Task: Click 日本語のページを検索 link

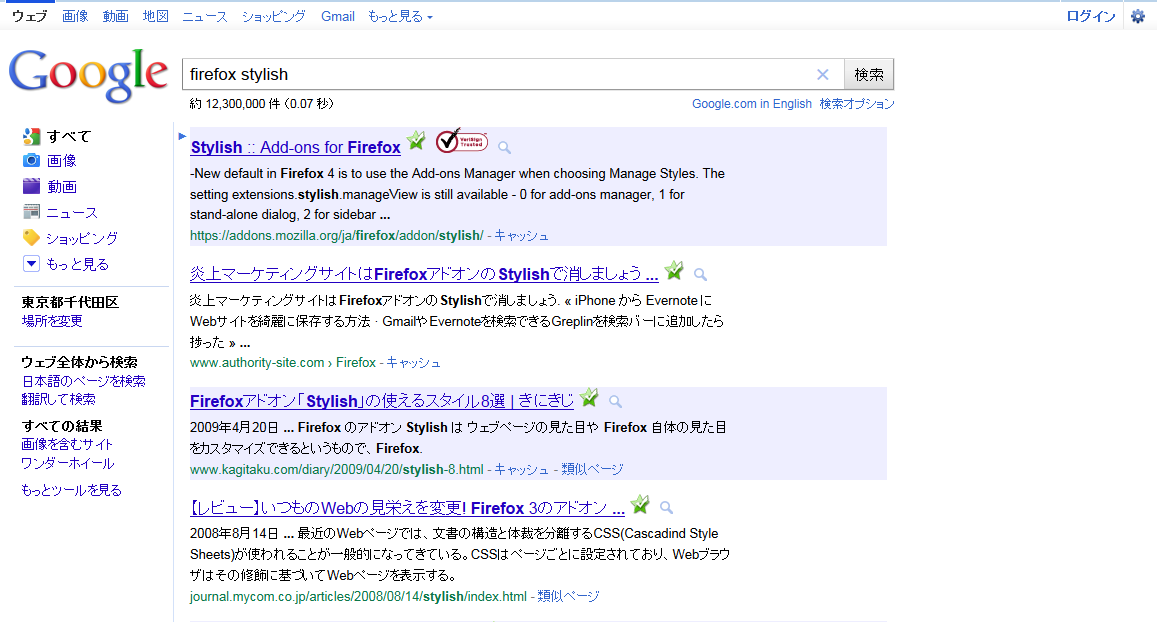Action: [x=83, y=381]
